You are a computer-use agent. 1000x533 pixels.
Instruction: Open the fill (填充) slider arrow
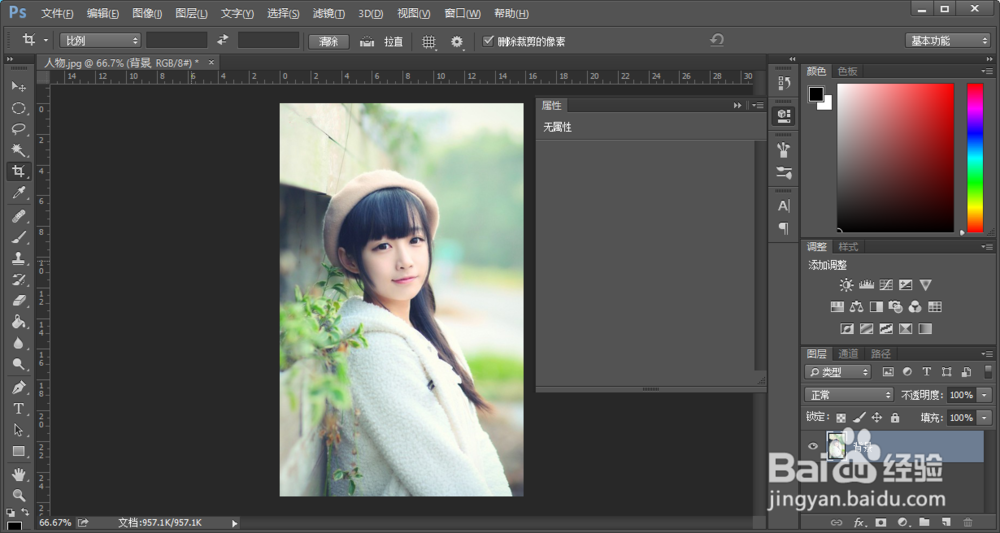pyautogui.click(x=985, y=418)
